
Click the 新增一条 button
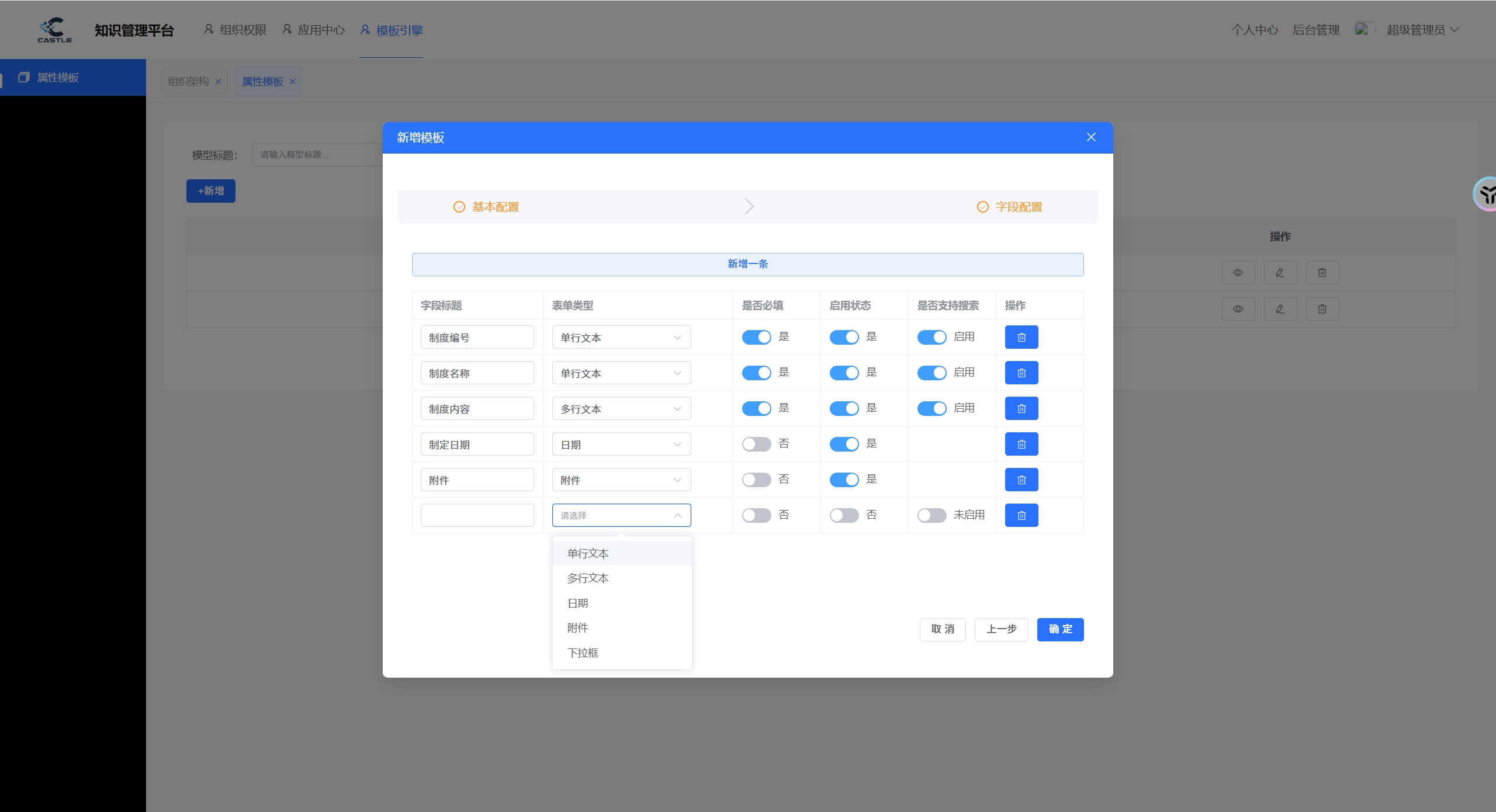point(747,264)
